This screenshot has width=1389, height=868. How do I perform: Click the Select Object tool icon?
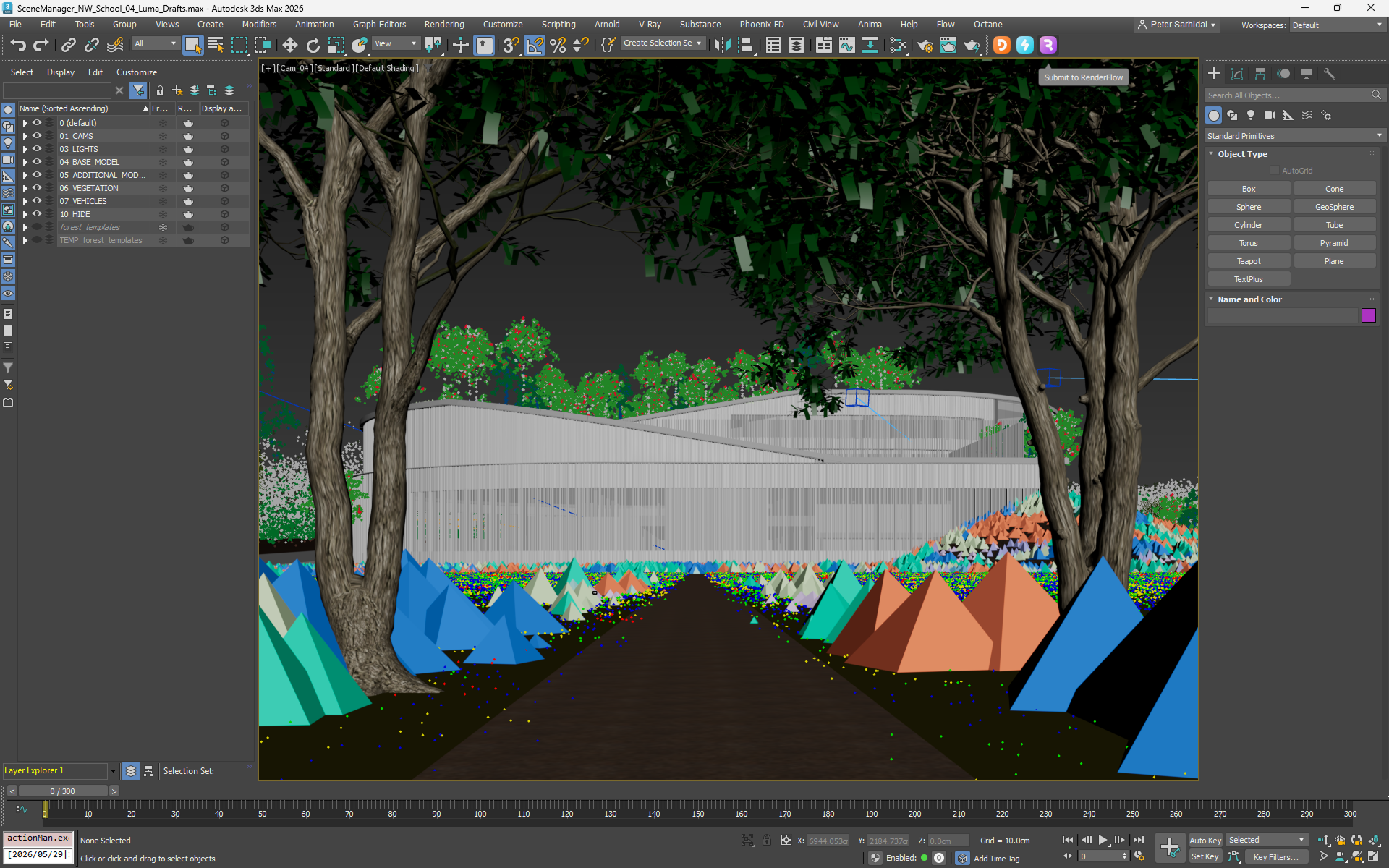pos(192,45)
